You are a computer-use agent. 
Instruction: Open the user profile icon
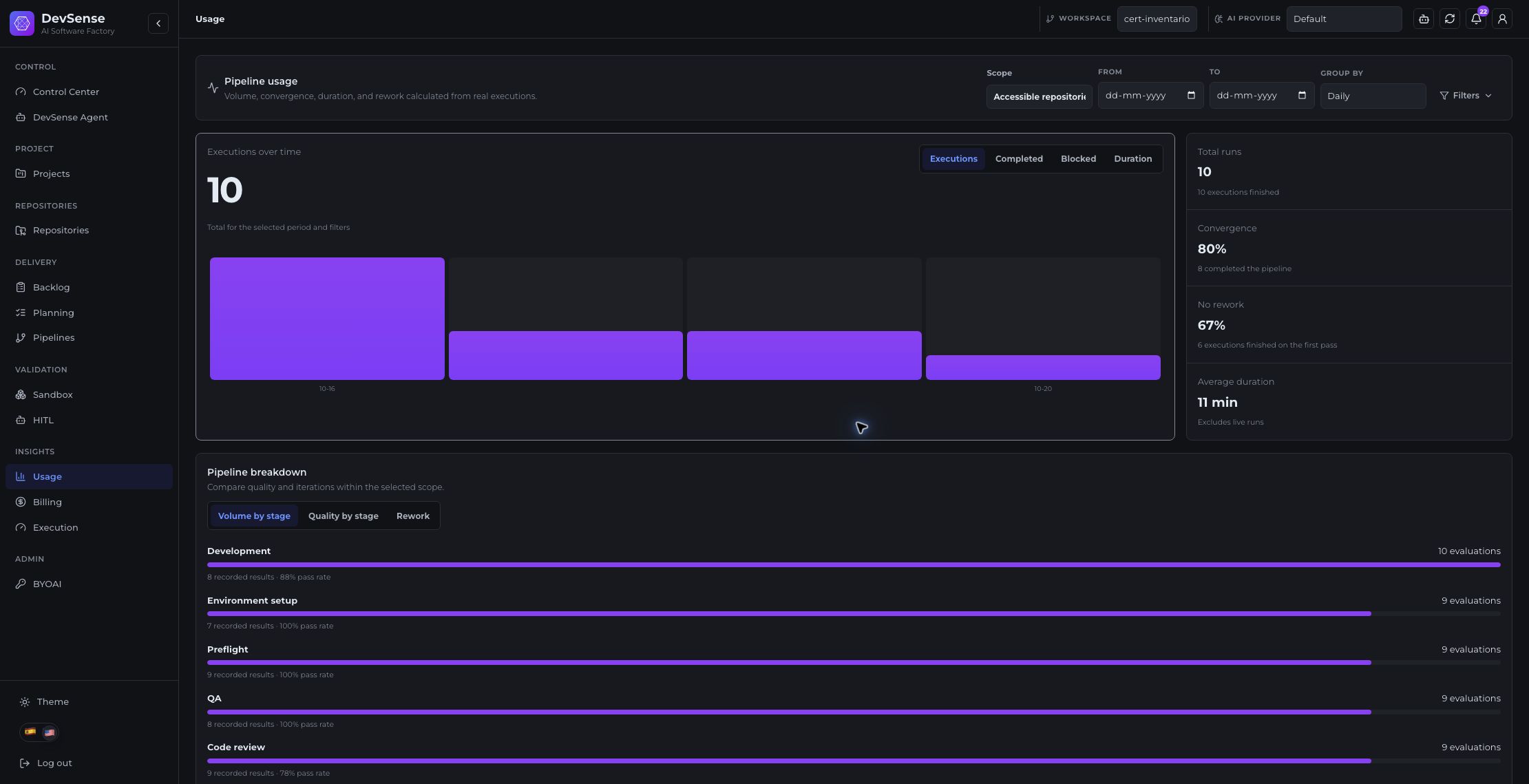[x=1502, y=19]
